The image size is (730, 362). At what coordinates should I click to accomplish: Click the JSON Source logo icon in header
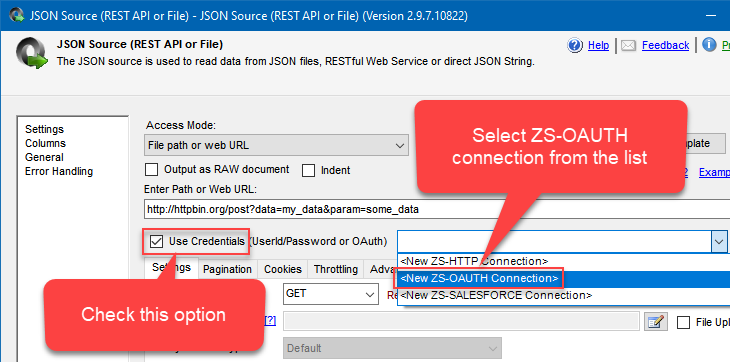click(x=32, y=53)
